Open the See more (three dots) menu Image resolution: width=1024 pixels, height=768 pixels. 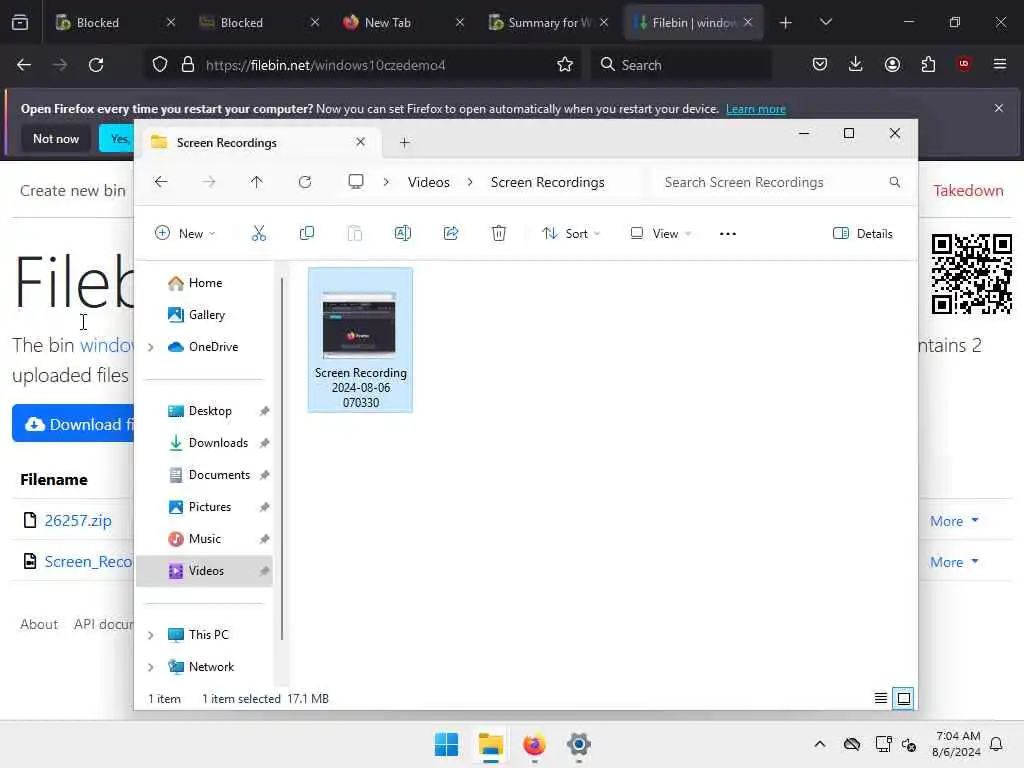tap(728, 234)
